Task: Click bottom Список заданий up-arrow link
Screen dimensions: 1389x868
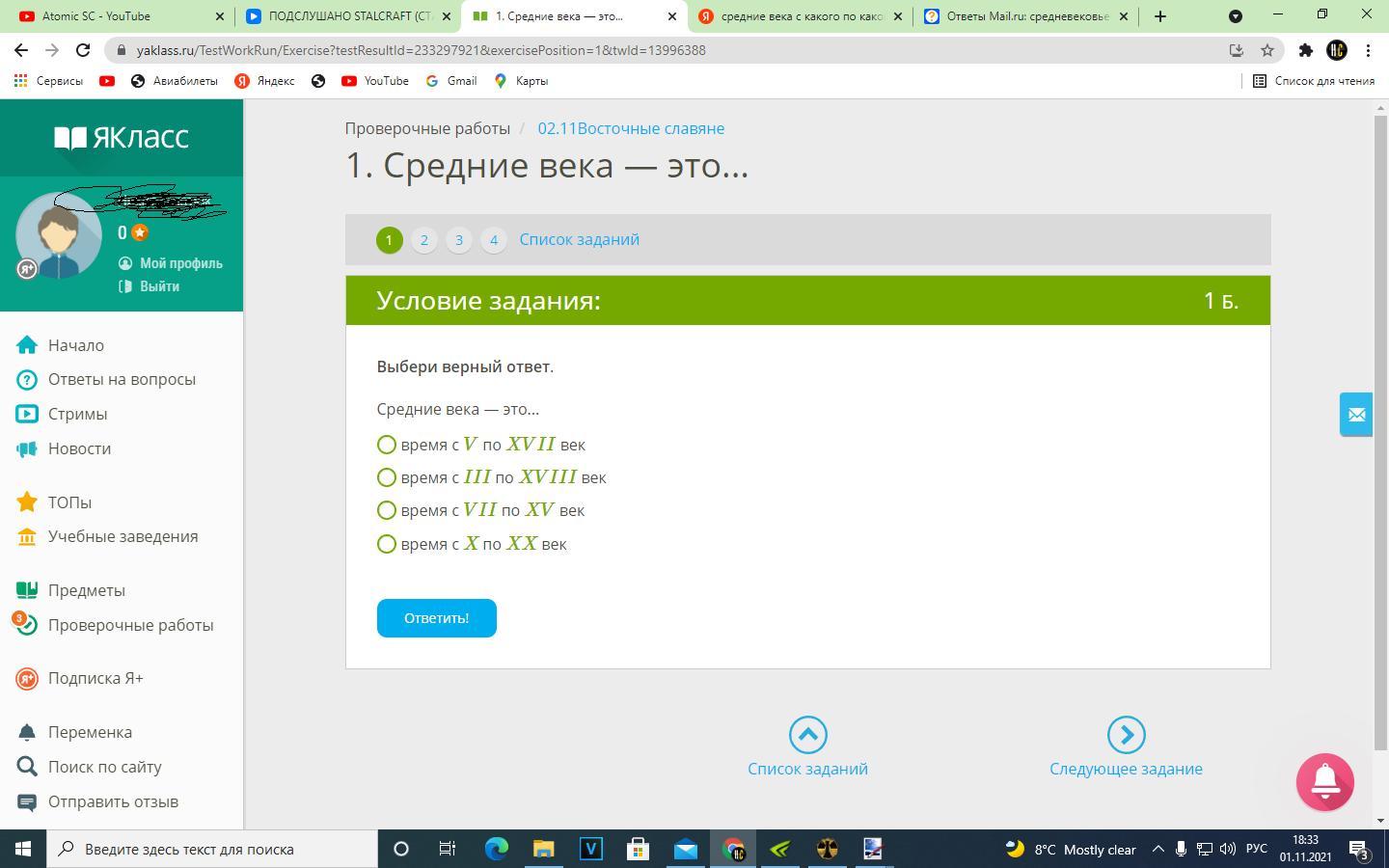Action: click(x=807, y=747)
